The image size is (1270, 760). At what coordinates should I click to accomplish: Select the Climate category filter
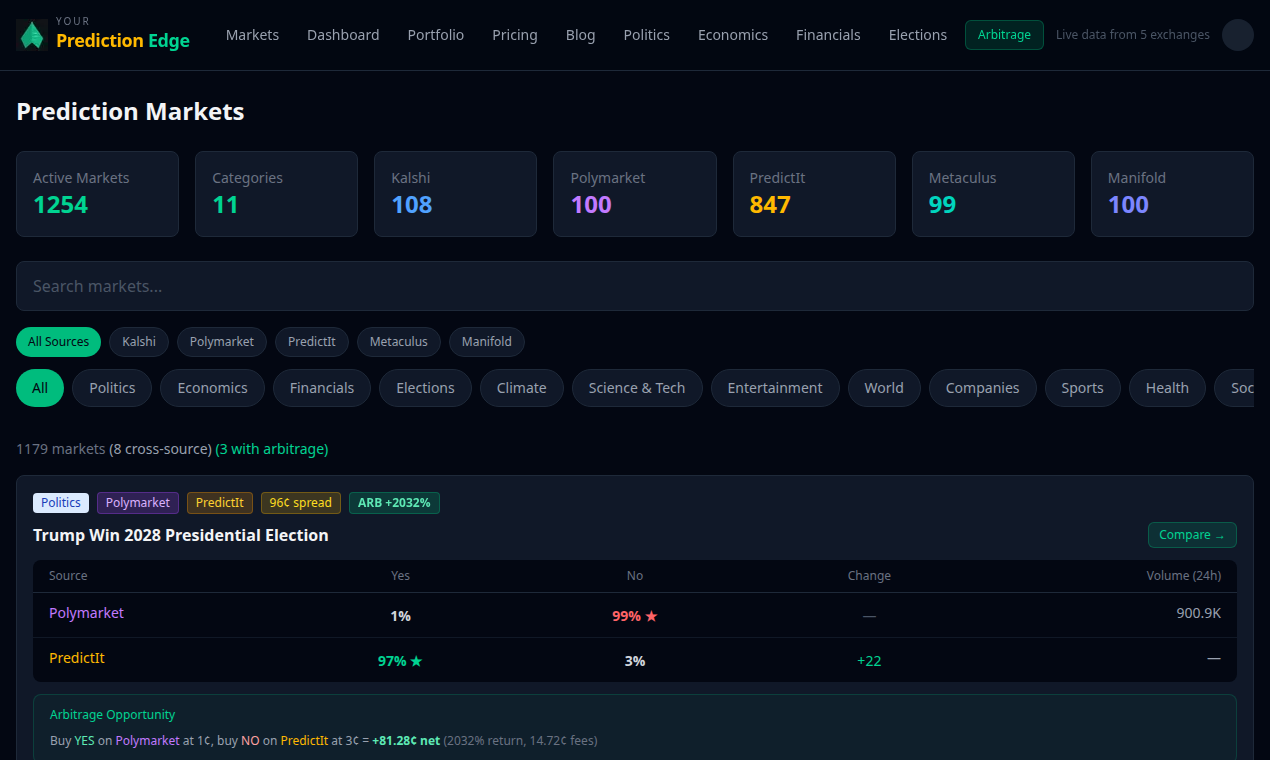(x=521, y=388)
